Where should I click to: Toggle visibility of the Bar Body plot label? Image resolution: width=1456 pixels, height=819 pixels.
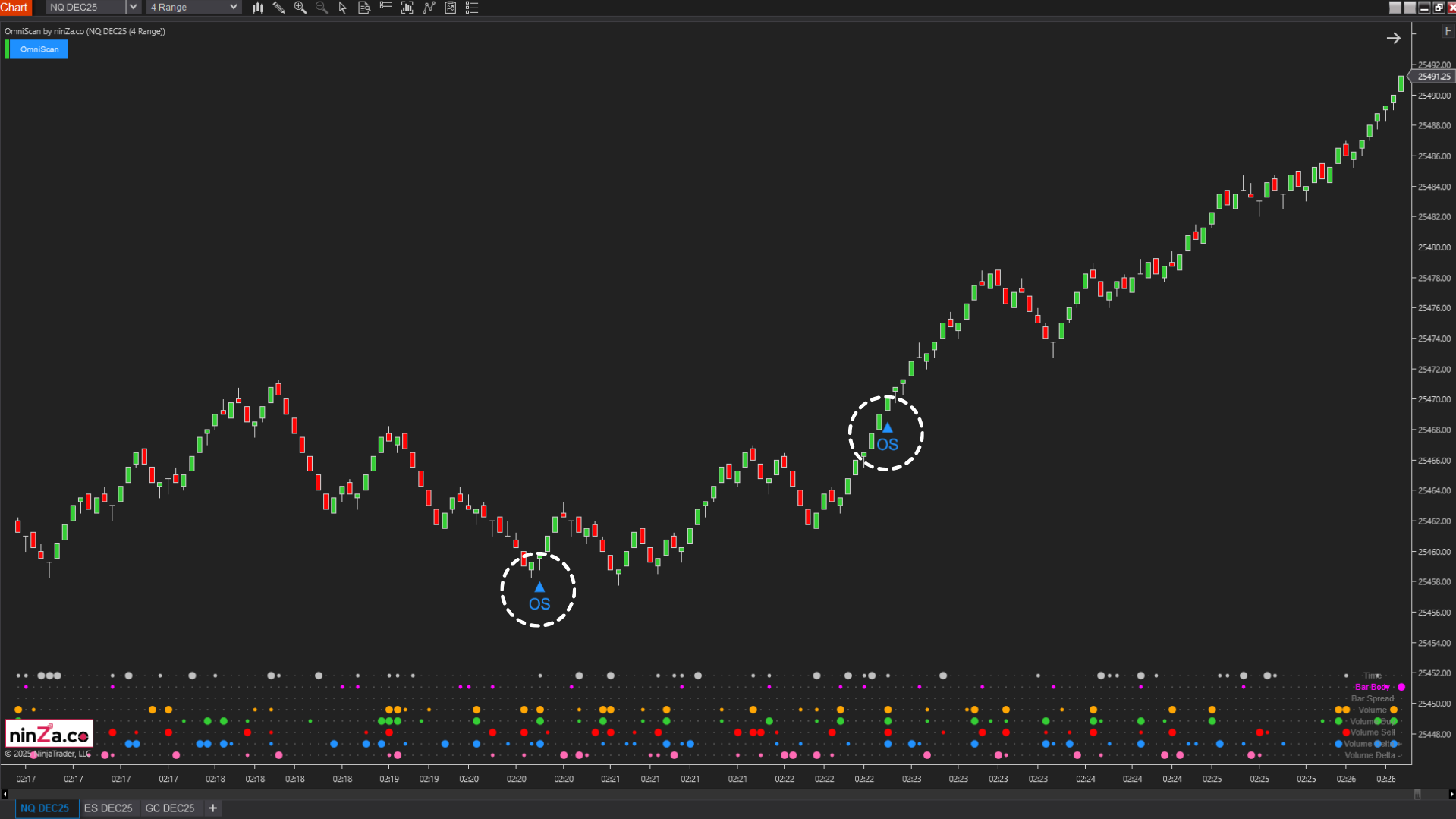[1372, 687]
